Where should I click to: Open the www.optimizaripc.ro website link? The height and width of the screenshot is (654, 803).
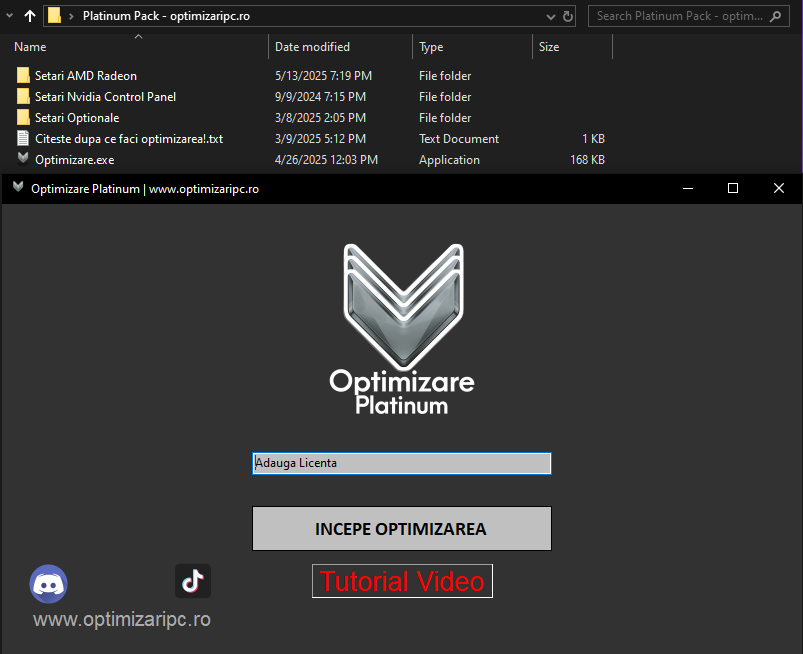click(122, 619)
